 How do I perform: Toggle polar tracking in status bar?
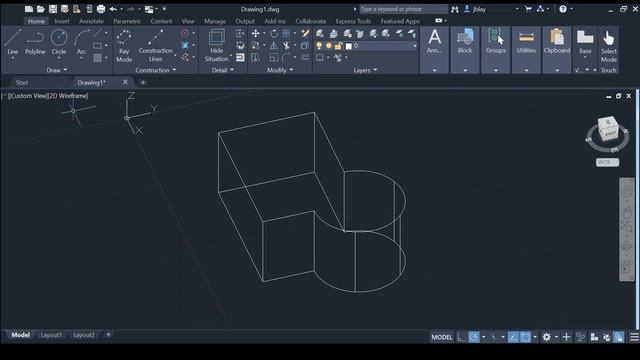[473, 337]
